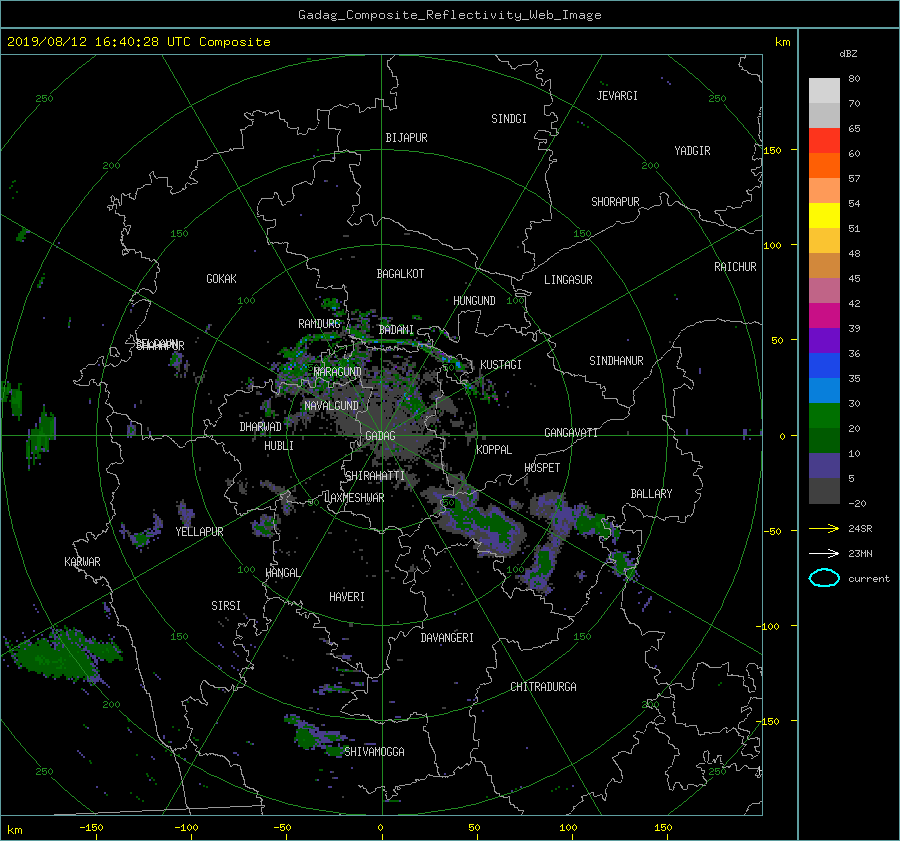Image resolution: width=900 pixels, height=841 pixels.
Task: Click the SINDGI city label
Action: point(509,119)
